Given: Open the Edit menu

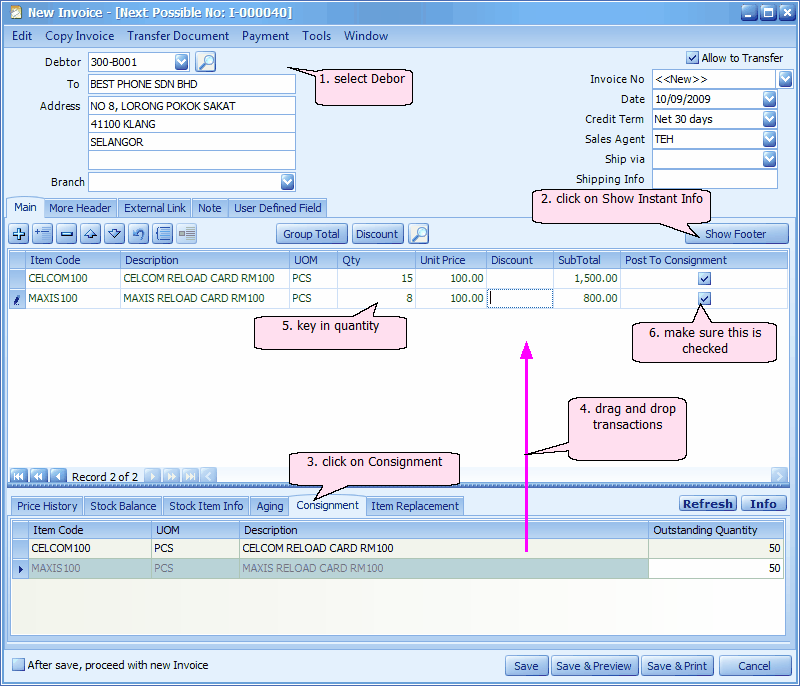Looking at the screenshot, I should tap(22, 36).
